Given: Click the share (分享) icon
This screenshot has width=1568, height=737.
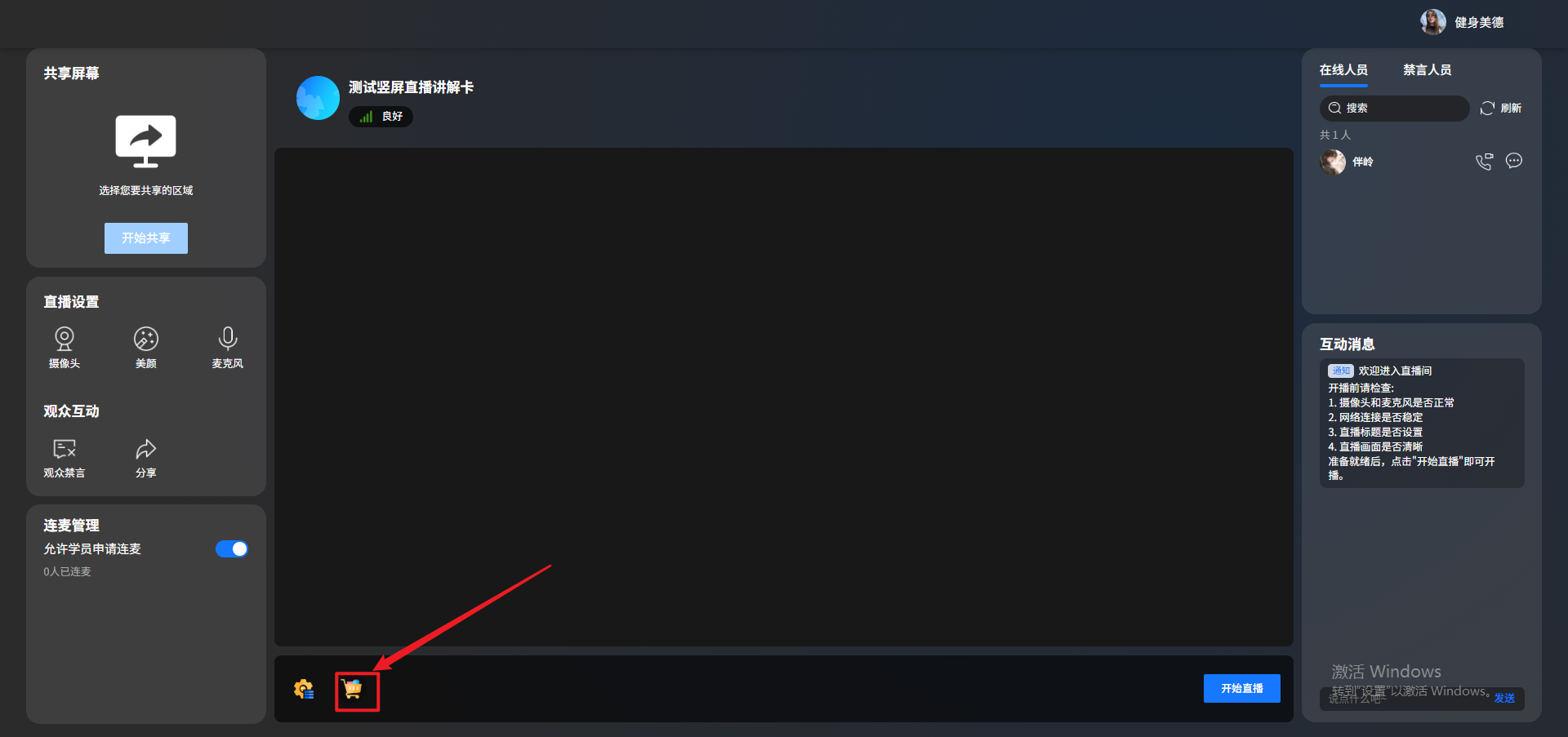Looking at the screenshot, I should click(146, 449).
